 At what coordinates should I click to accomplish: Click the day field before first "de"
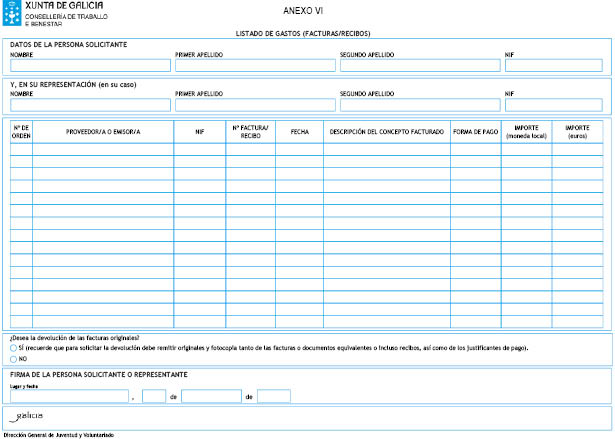(x=154, y=396)
